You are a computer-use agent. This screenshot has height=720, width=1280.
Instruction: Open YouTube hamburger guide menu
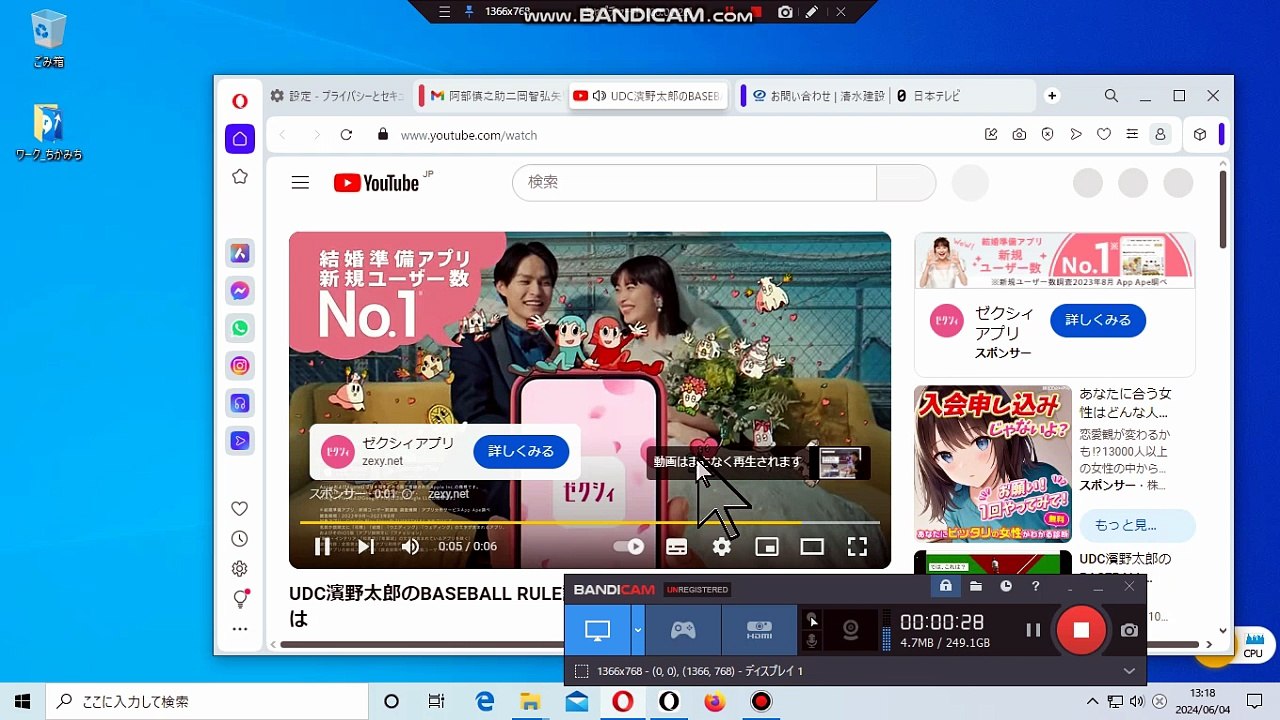click(300, 183)
